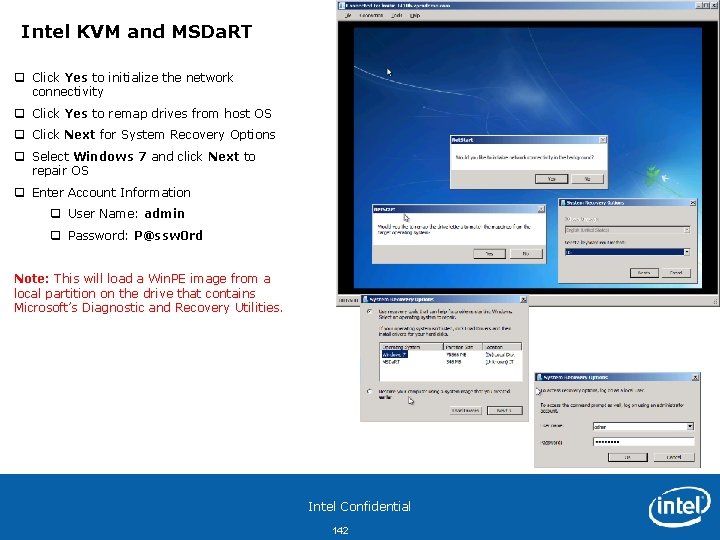Open the Tools menu in the KVM window

coord(397,15)
